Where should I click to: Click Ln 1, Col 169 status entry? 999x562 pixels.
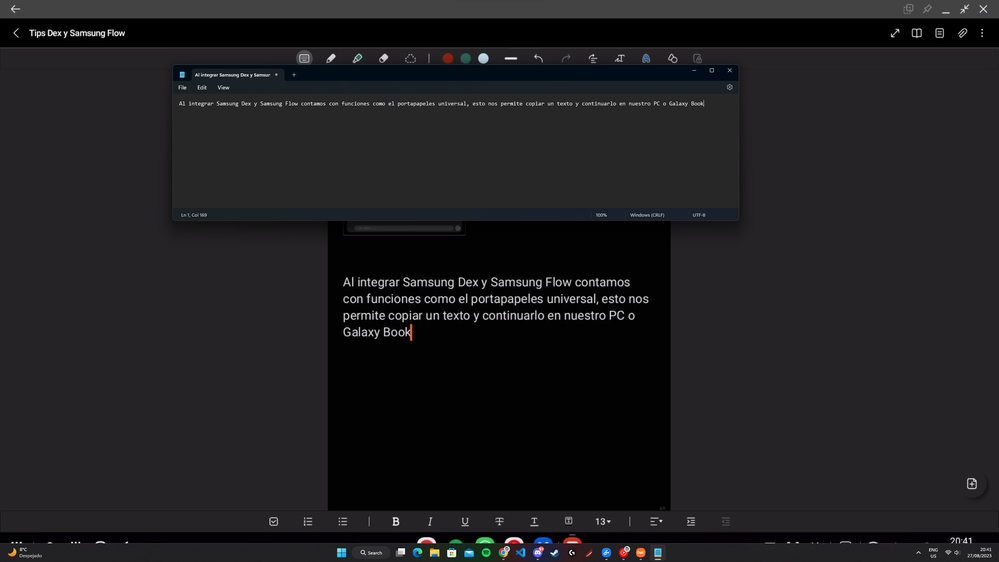(194, 215)
